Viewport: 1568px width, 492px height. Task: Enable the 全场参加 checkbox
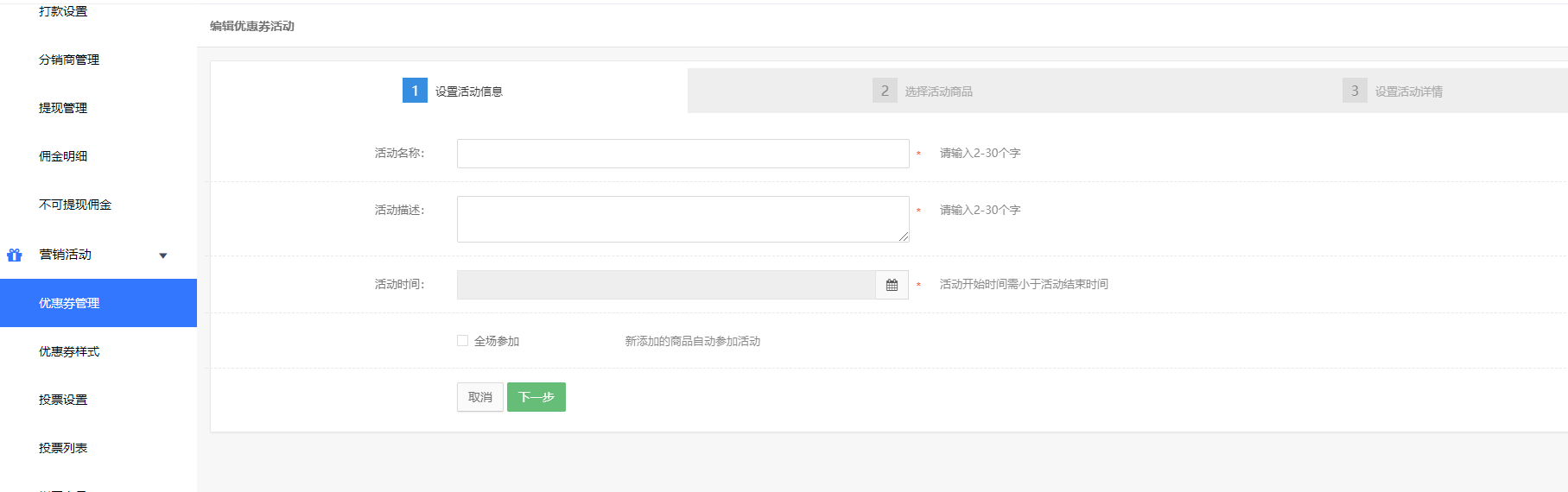pos(462,341)
